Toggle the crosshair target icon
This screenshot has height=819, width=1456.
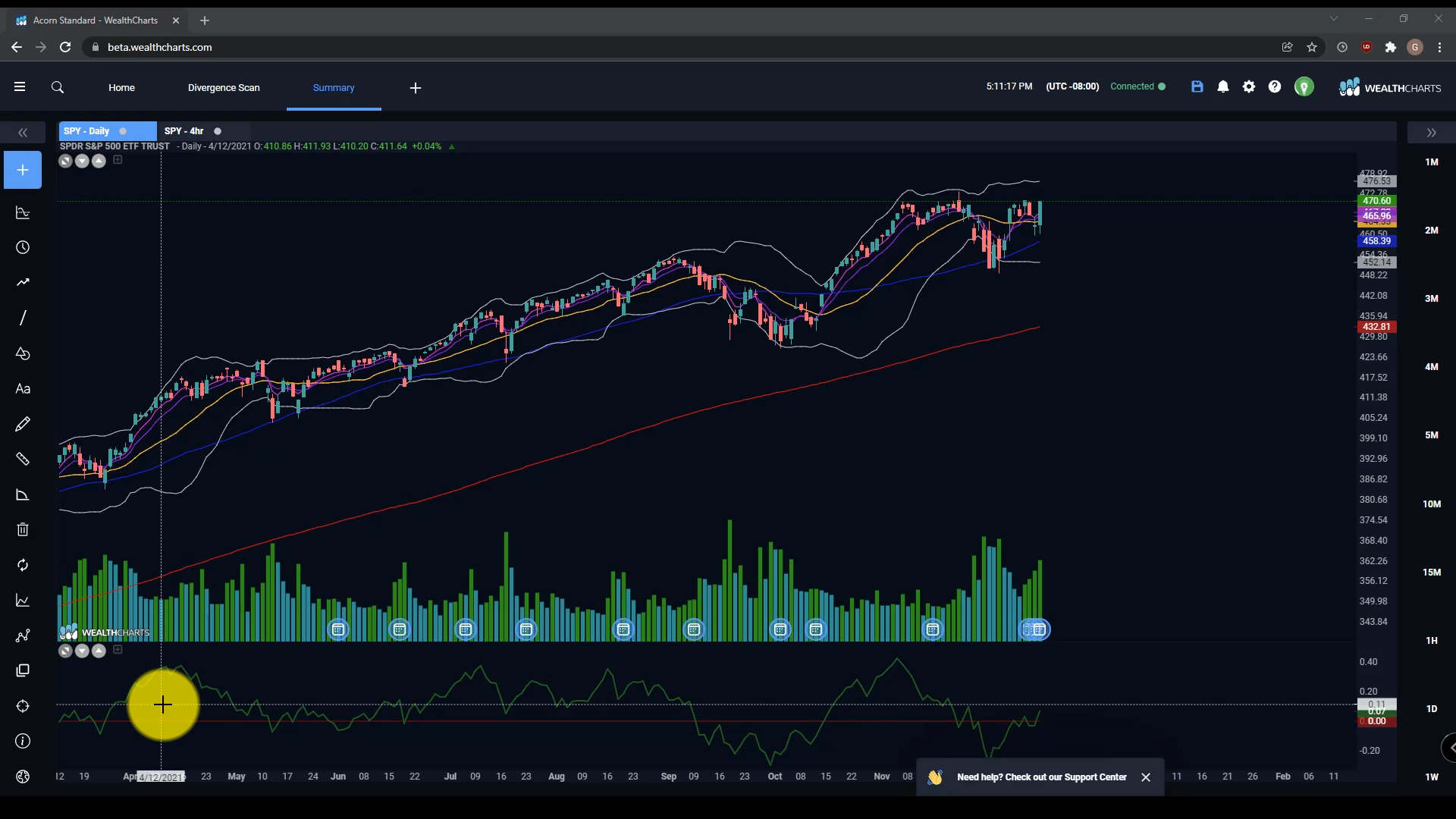[x=23, y=706]
